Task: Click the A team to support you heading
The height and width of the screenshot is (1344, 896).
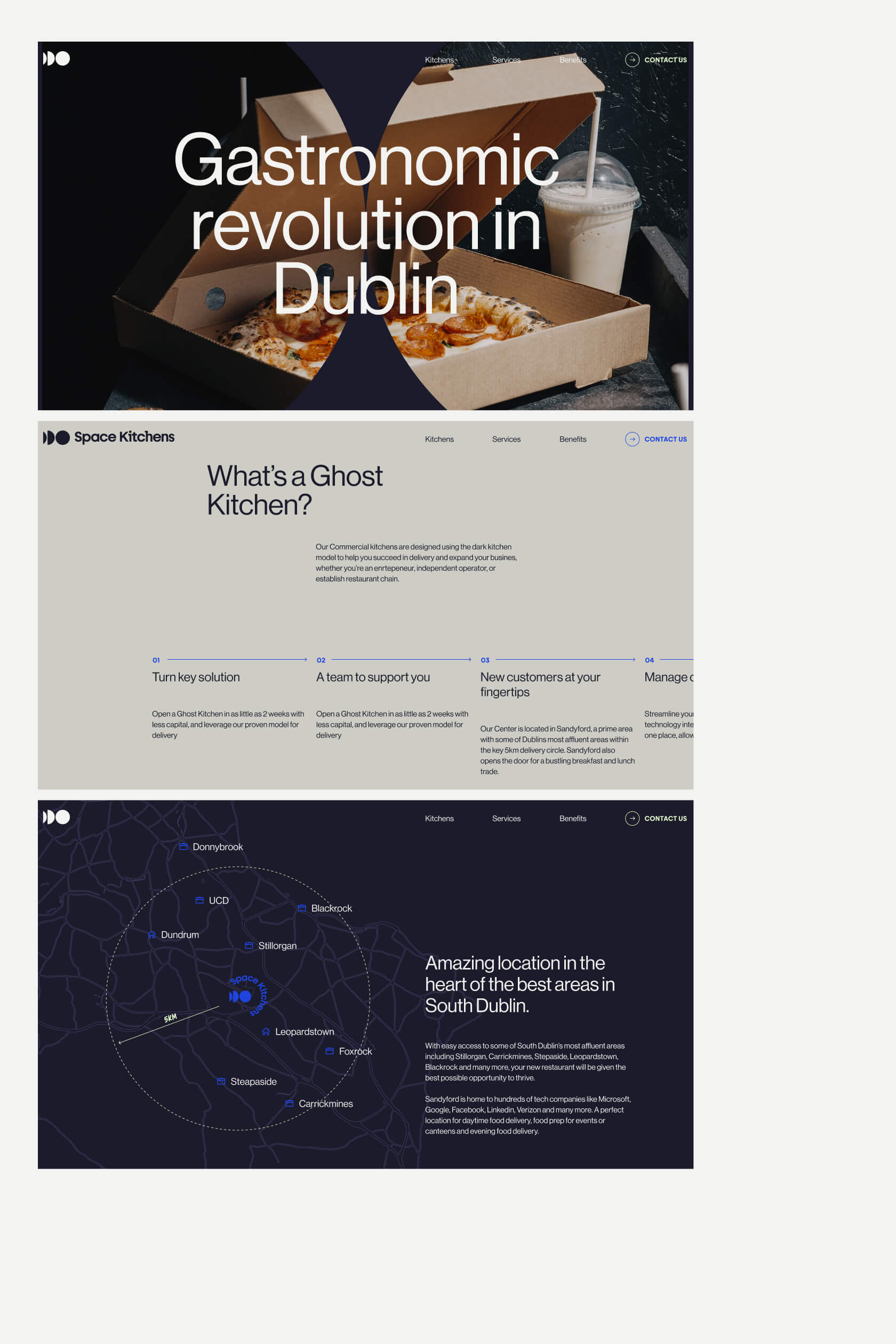Action: (x=373, y=677)
